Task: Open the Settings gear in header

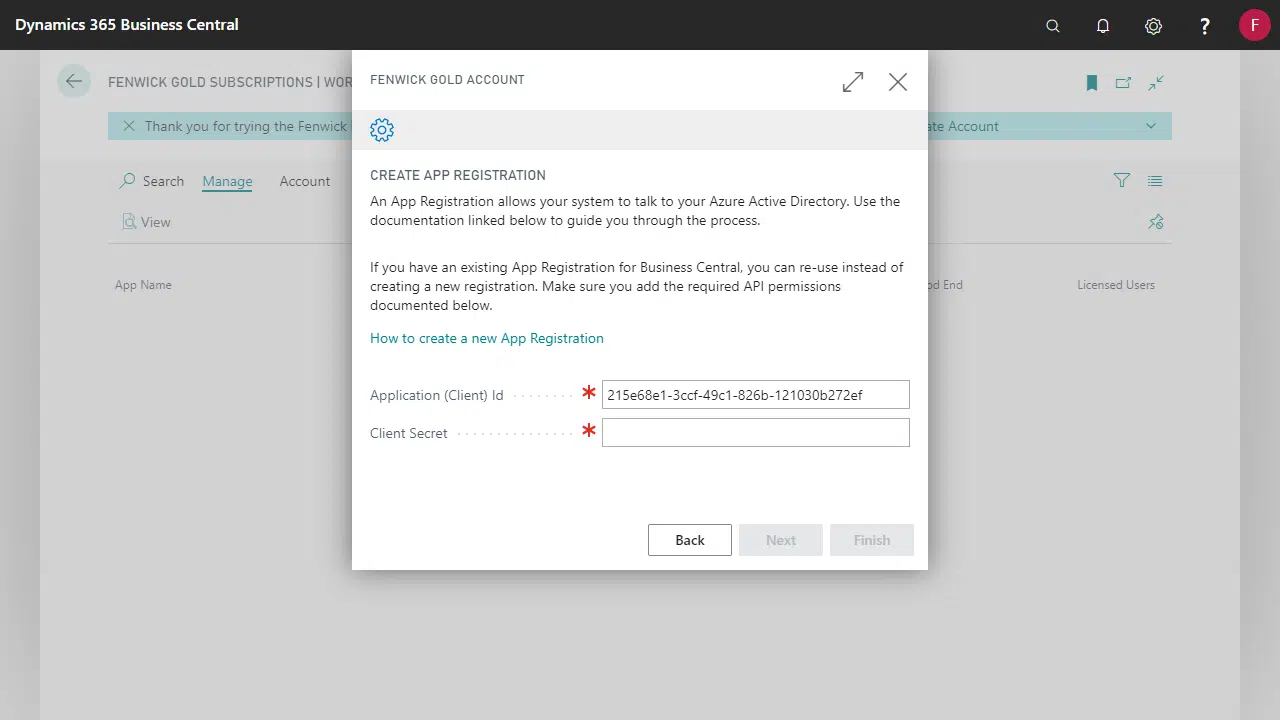Action: [1153, 26]
